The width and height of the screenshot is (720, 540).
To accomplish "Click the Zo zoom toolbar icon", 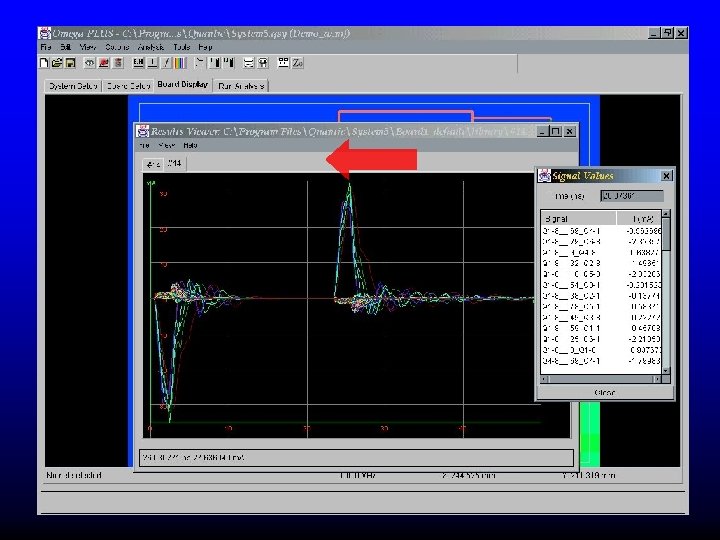I will pyautogui.click(x=297, y=62).
